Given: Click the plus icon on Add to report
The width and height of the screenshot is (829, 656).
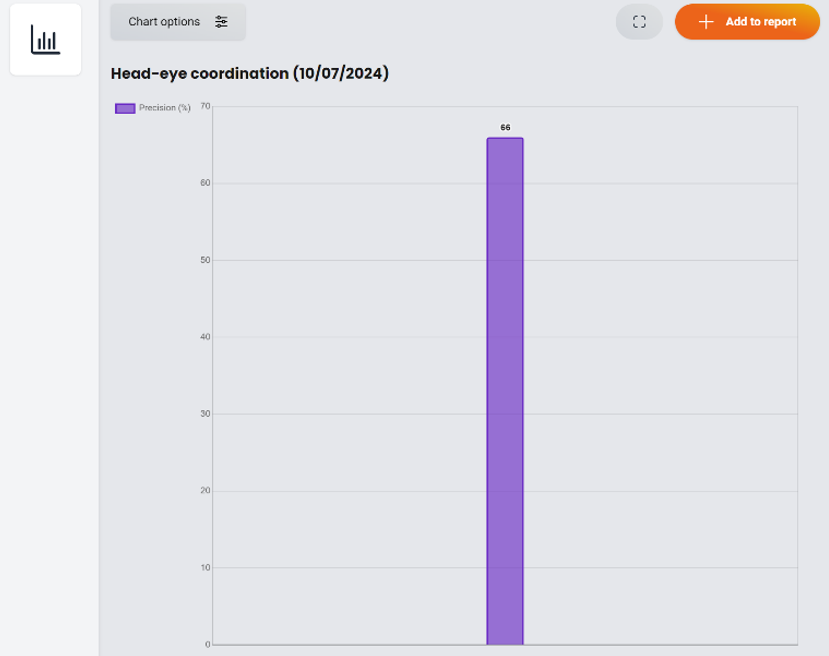Looking at the screenshot, I should pyautogui.click(x=706, y=22).
